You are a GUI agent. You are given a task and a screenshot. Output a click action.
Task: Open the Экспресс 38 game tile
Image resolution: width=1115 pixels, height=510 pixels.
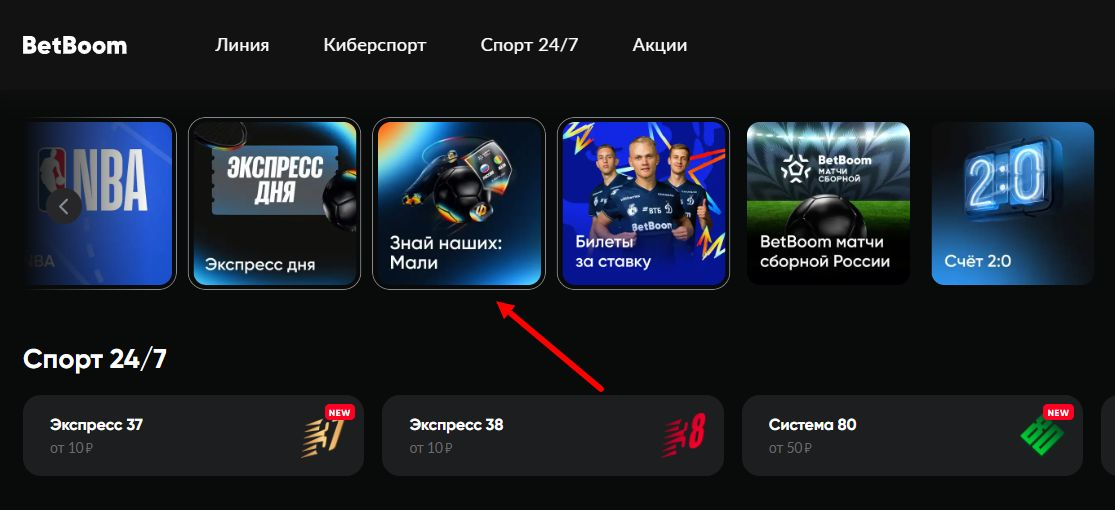click(x=553, y=435)
